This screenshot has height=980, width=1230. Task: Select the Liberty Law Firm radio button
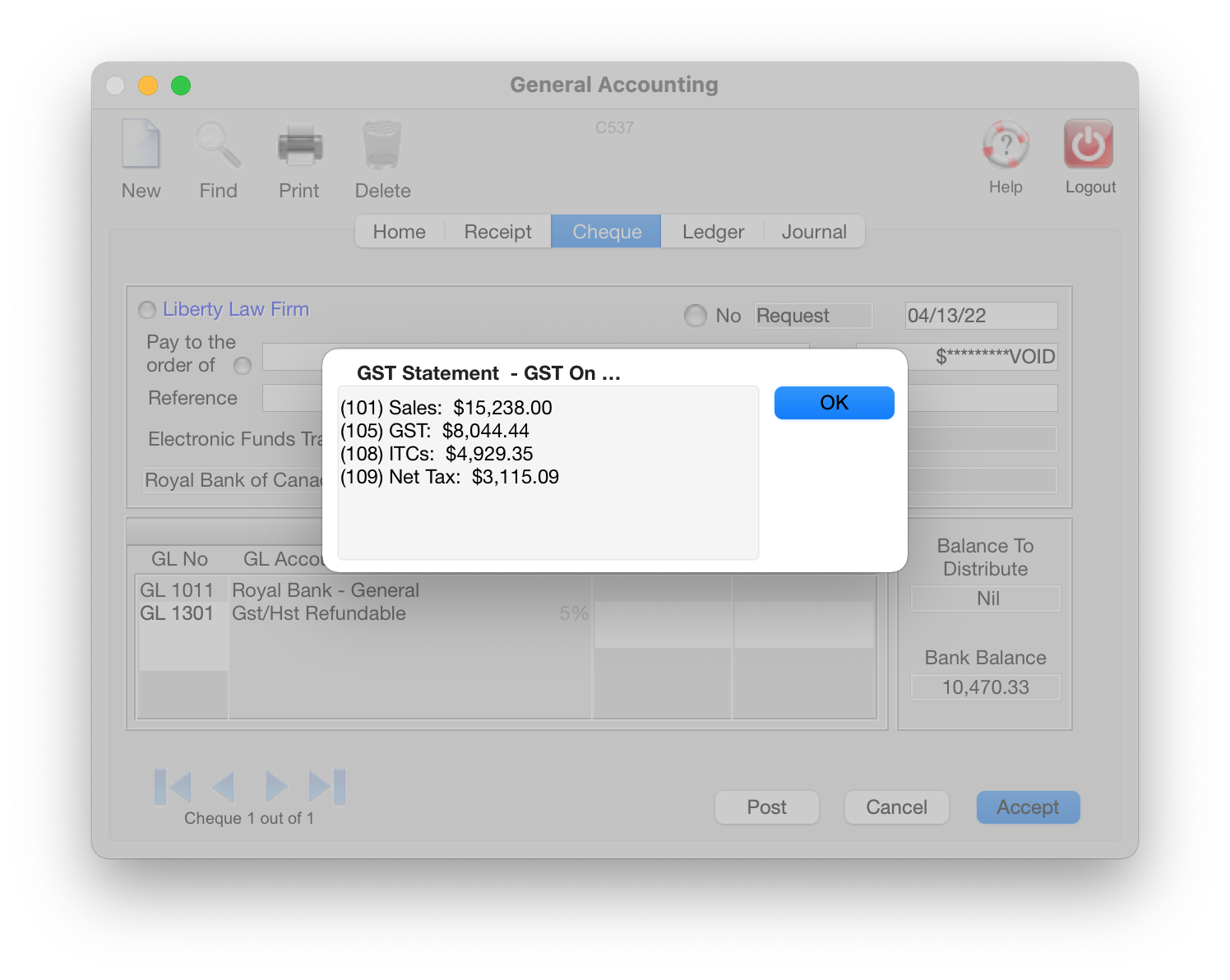pos(147,310)
